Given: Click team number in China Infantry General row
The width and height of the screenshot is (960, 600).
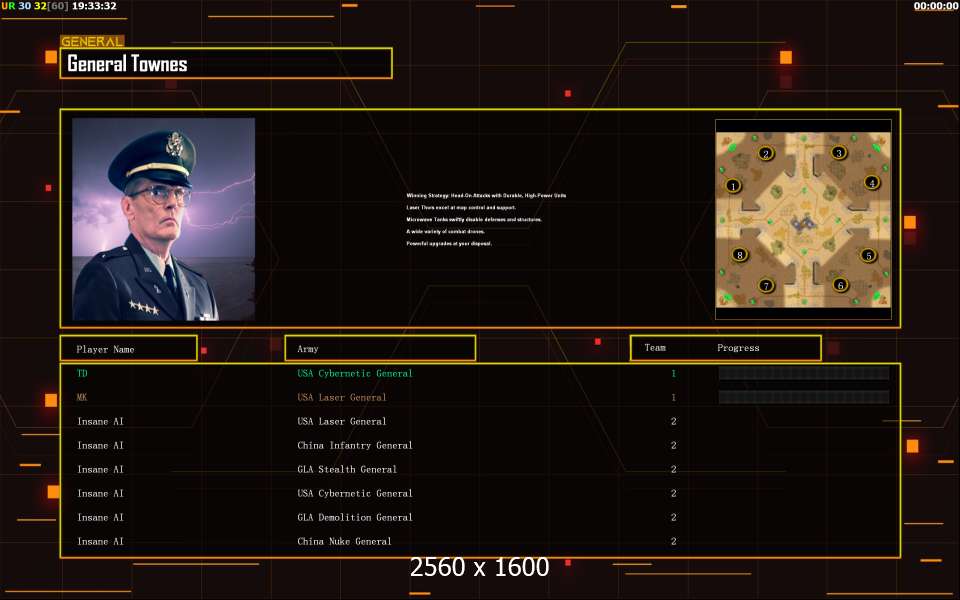Looking at the screenshot, I should [x=673, y=445].
